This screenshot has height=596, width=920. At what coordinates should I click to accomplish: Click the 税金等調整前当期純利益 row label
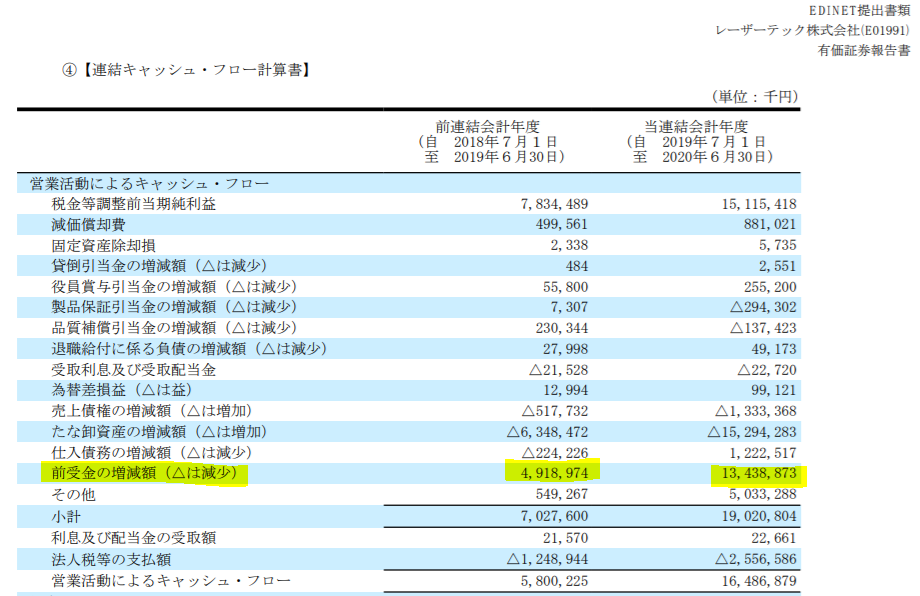pyautogui.click(x=133, y=204)
